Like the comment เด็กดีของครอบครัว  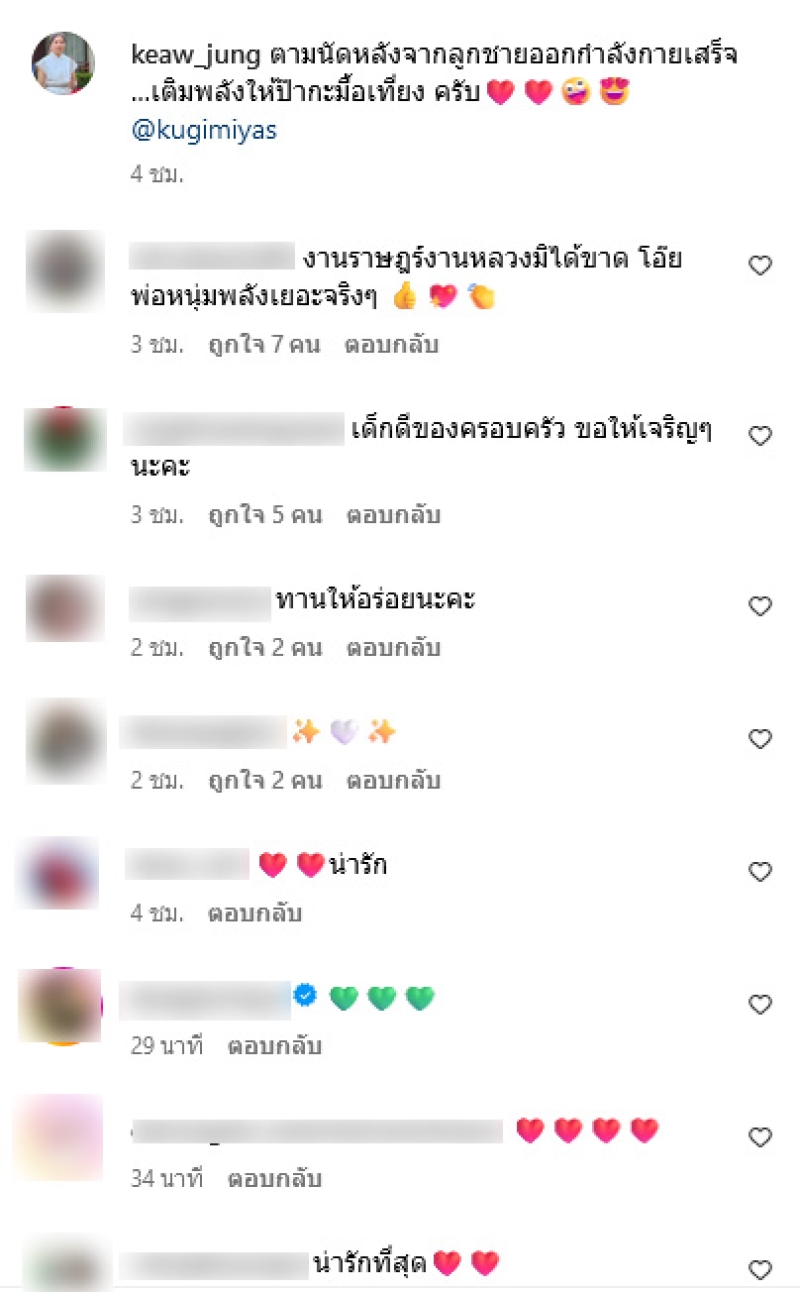click(761, 436)
